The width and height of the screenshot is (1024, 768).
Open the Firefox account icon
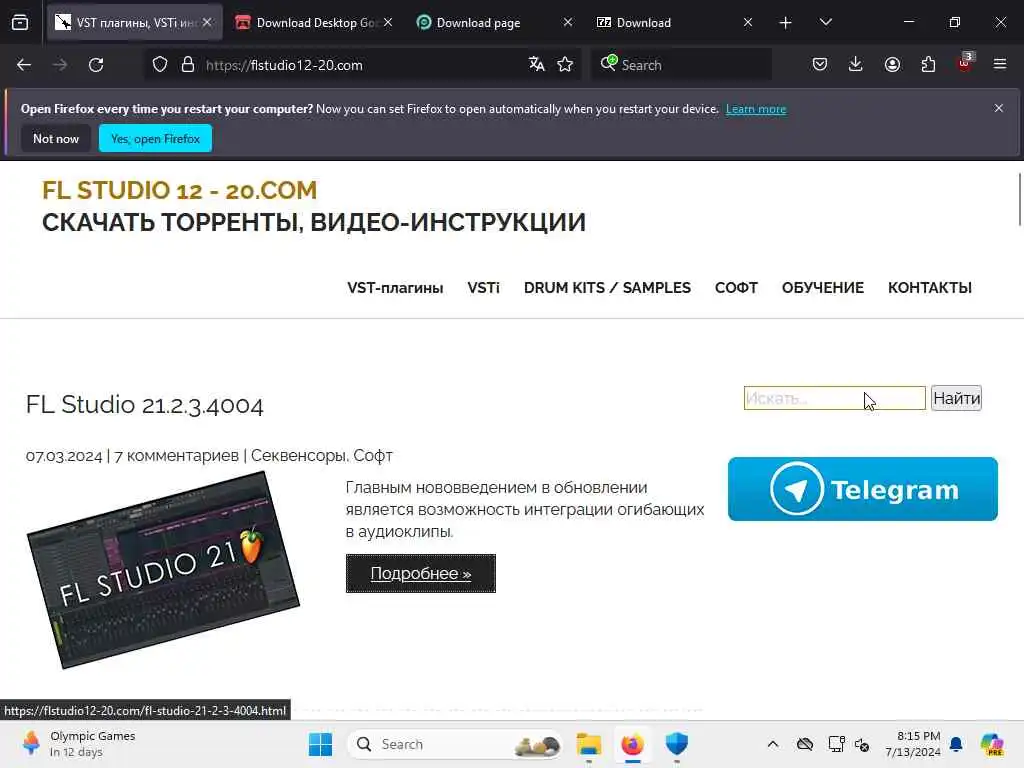[892, 65]
